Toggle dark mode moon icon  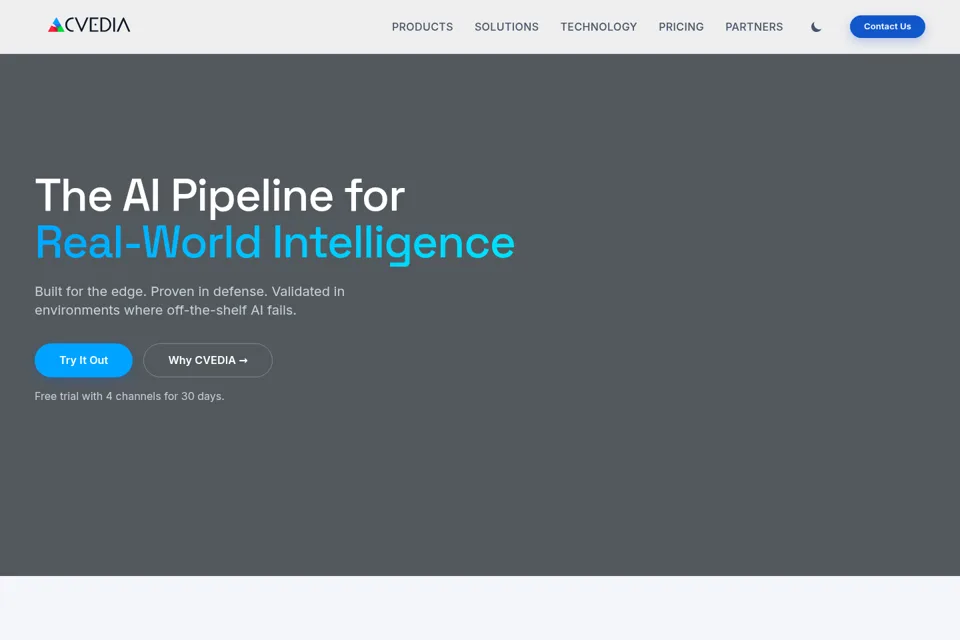pyautogui.click(x=816, y=27)
